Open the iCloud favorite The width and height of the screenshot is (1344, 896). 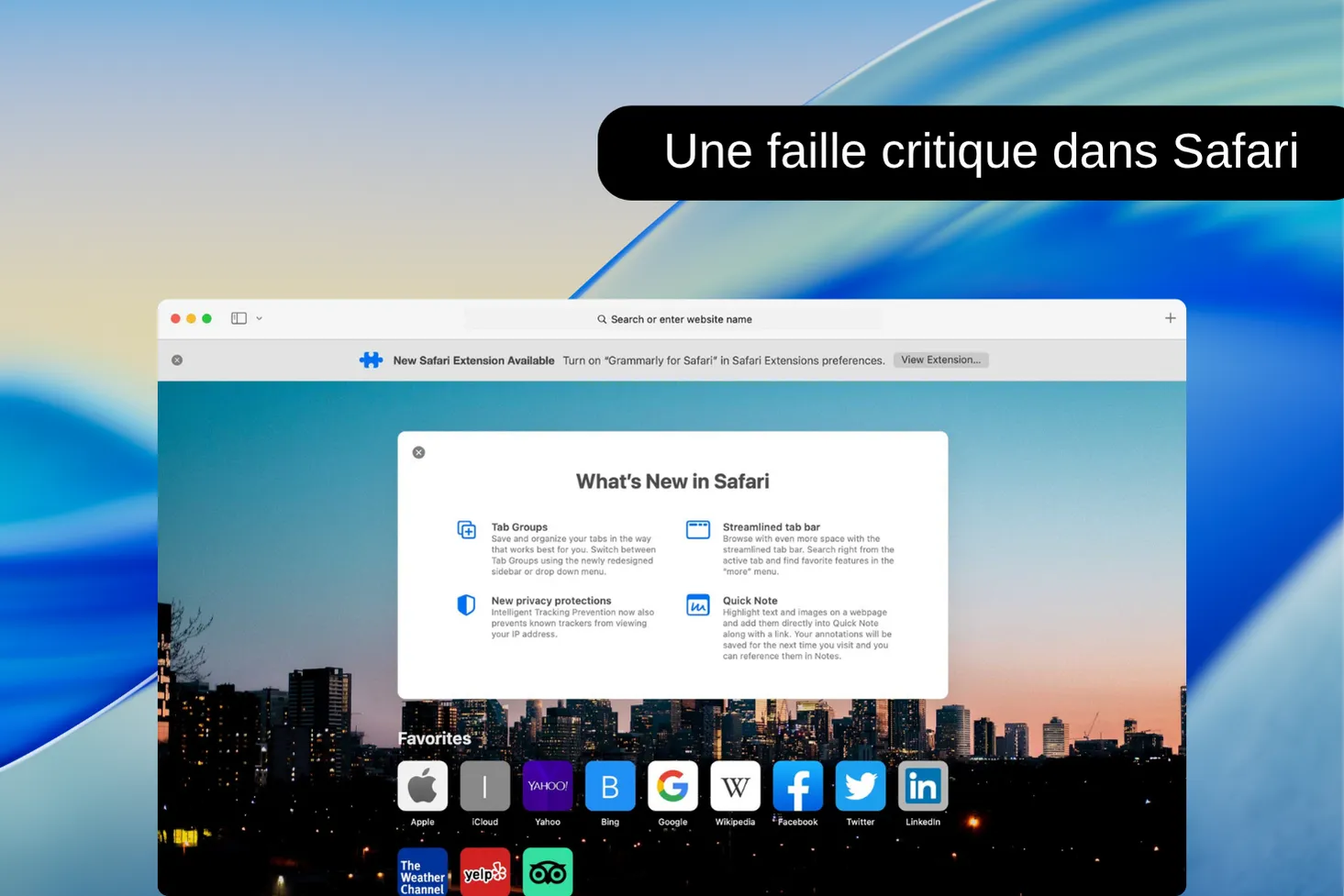coord(484,786)
